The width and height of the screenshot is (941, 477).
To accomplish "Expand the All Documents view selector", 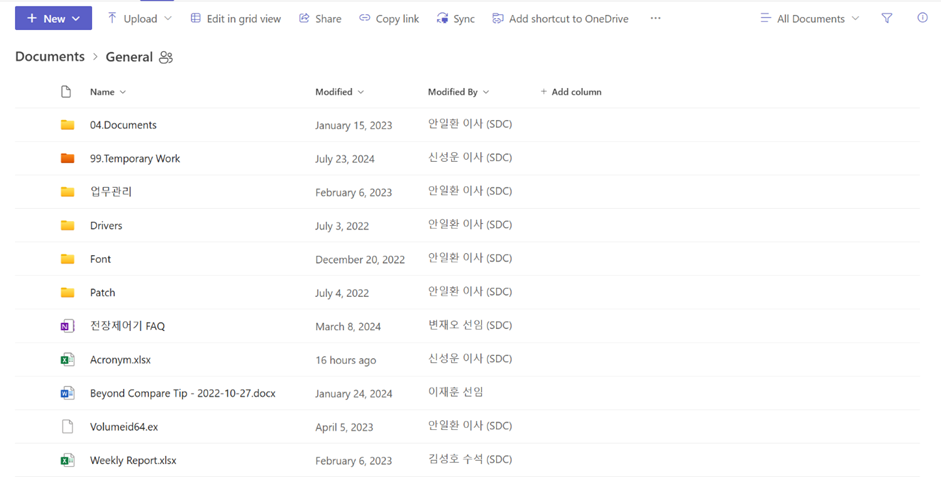I will tap(809, 19).
